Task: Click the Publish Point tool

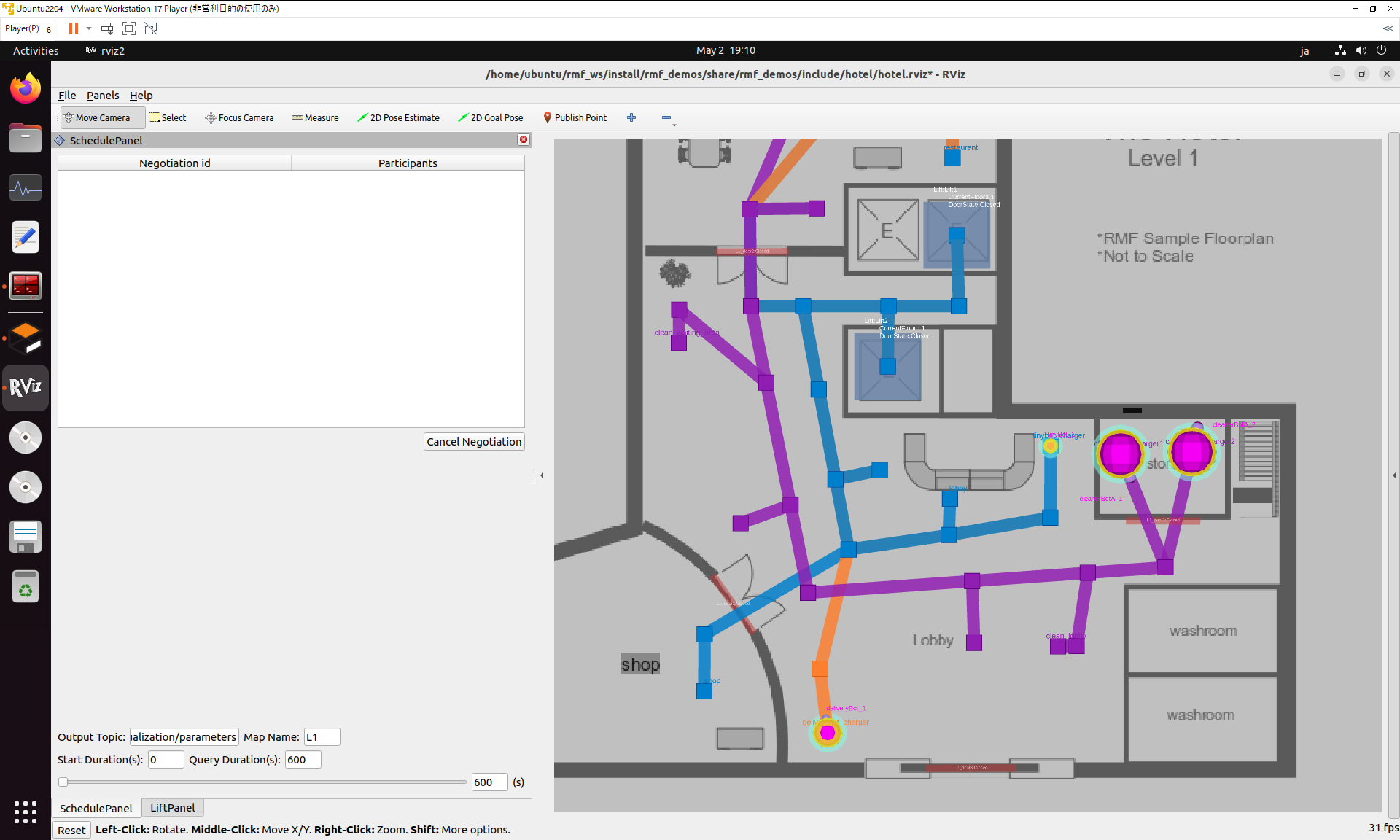Action: 575,117
